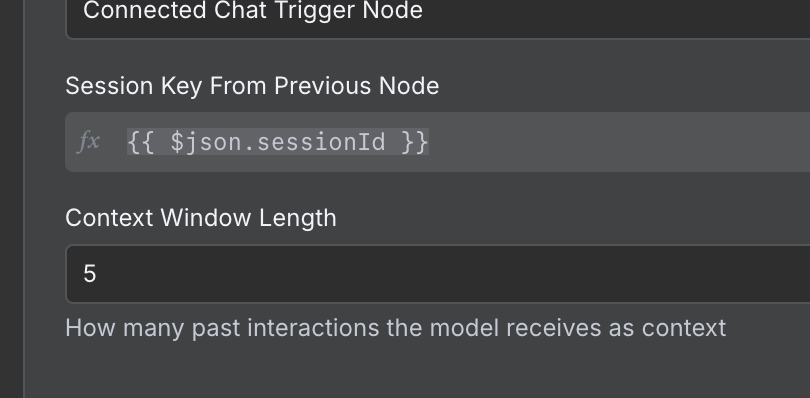Click the past interactions help text
Screen dimensions: 810x398
396,328
